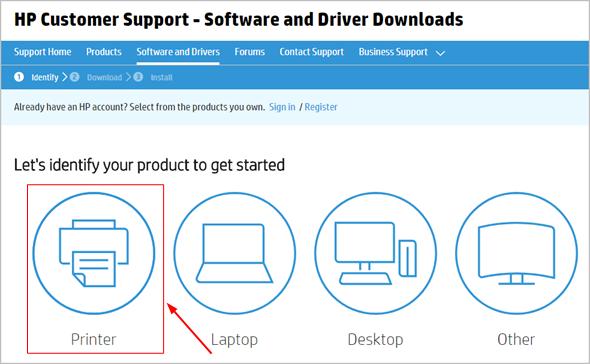Open the Software and Drivers tab
Image resolution: width=590 pixels, height=364 pixels.
click(x=178, y=52)
